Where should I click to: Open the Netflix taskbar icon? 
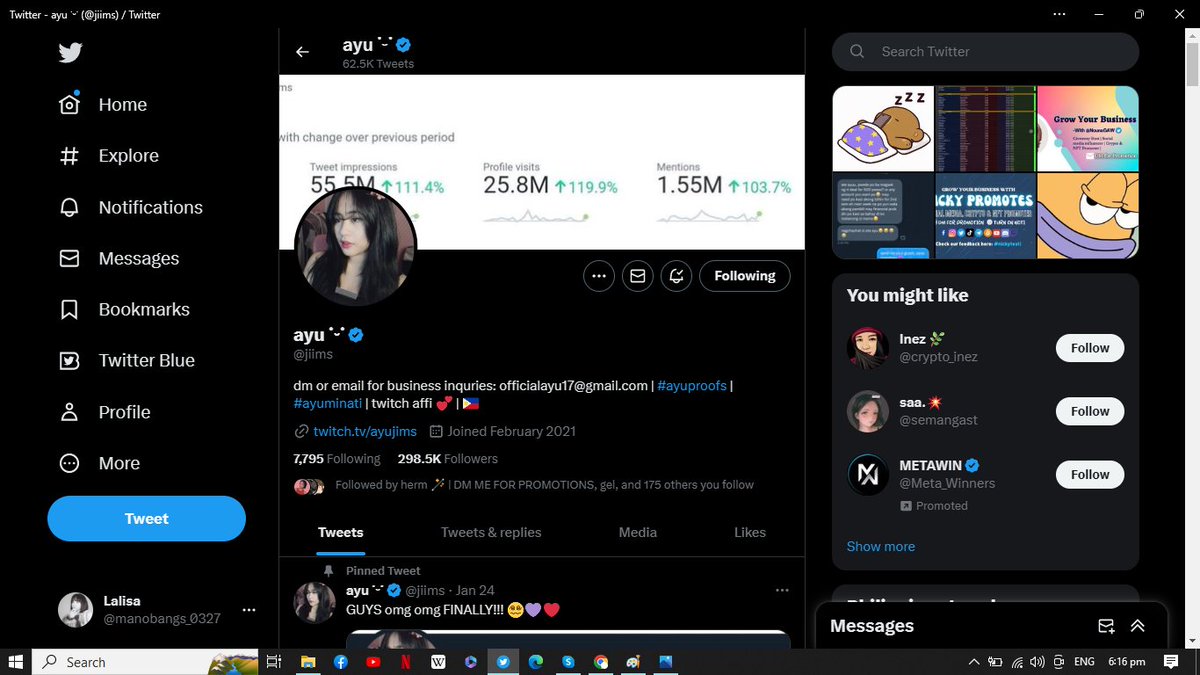(x=405, y=662)
